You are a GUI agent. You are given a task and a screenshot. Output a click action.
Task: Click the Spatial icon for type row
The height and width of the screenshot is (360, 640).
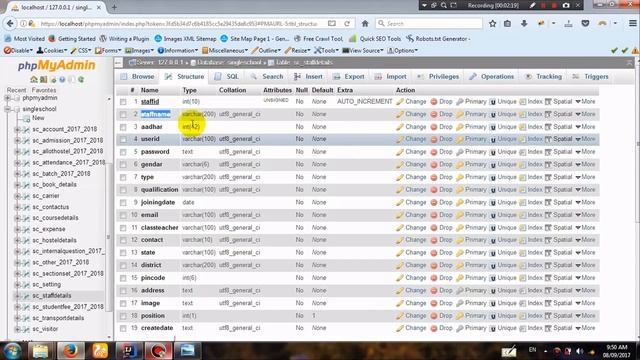click(x=548, y=177)
